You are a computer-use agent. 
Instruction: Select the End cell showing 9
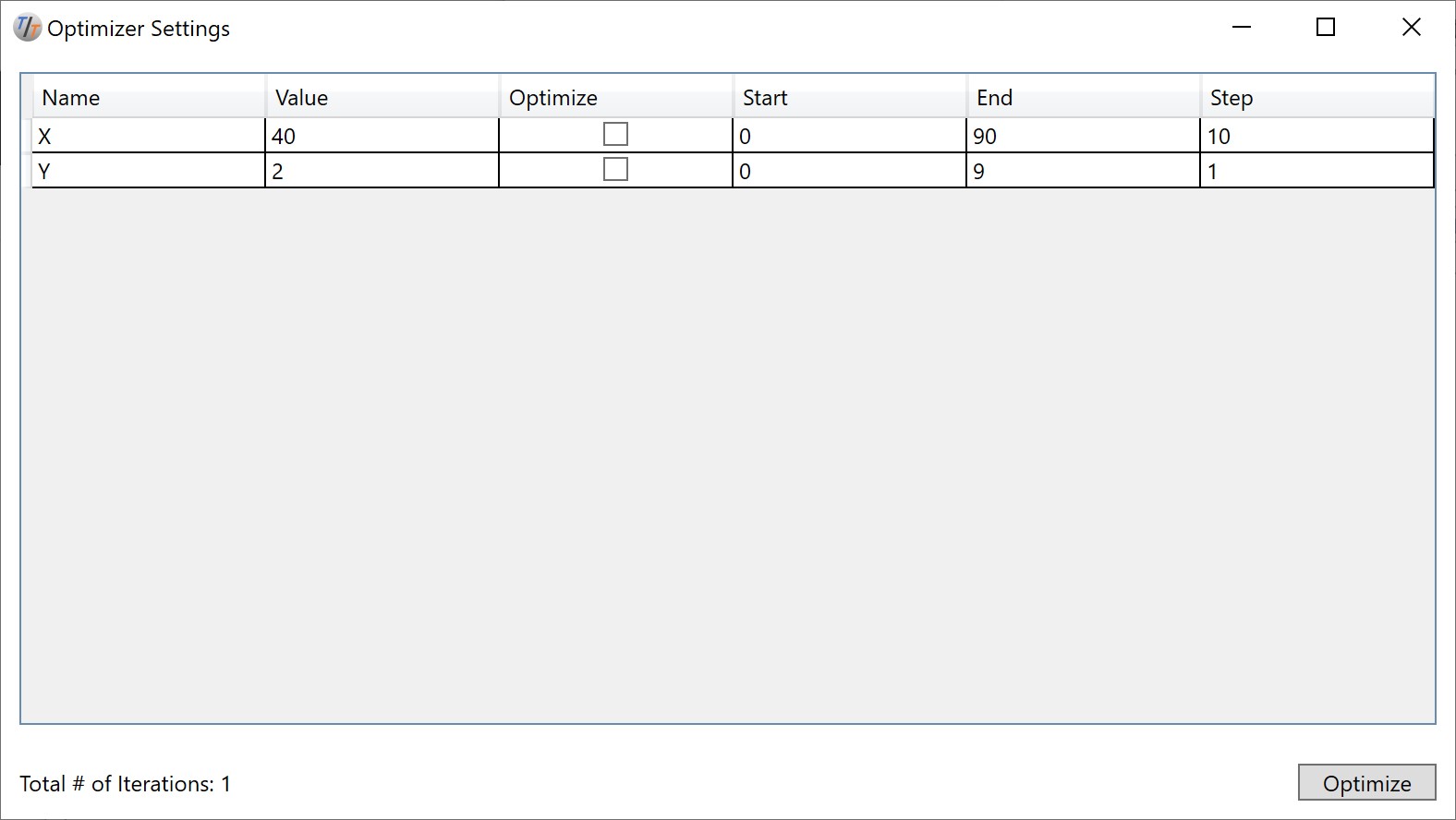[x=1083, y=171]
